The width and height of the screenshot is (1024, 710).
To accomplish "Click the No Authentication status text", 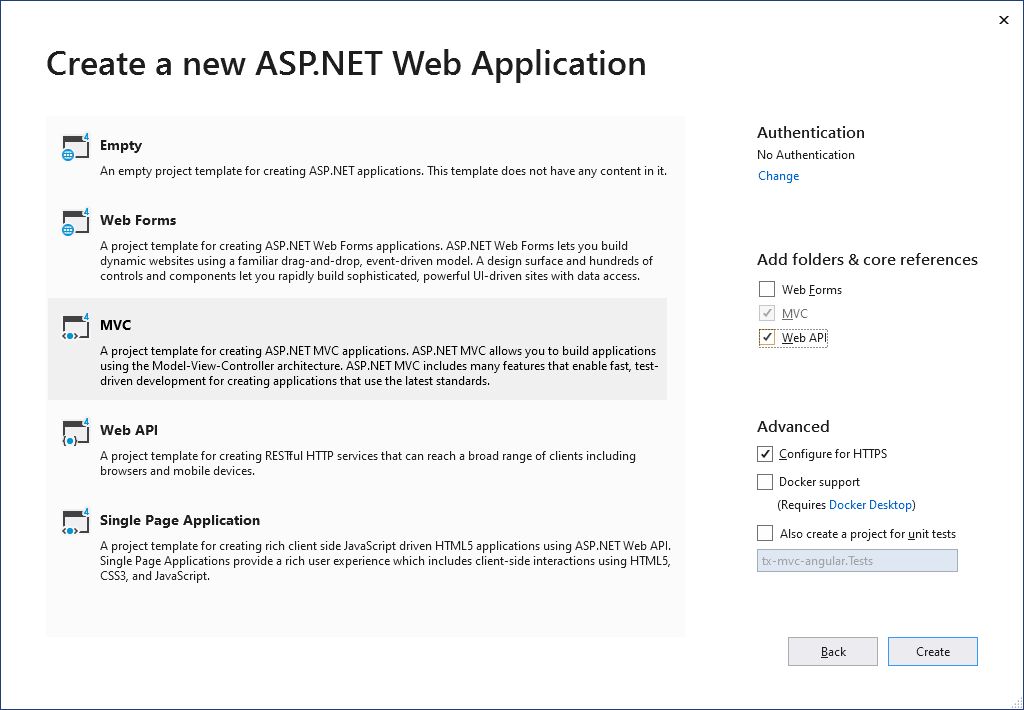I will (x=805, y=155).
